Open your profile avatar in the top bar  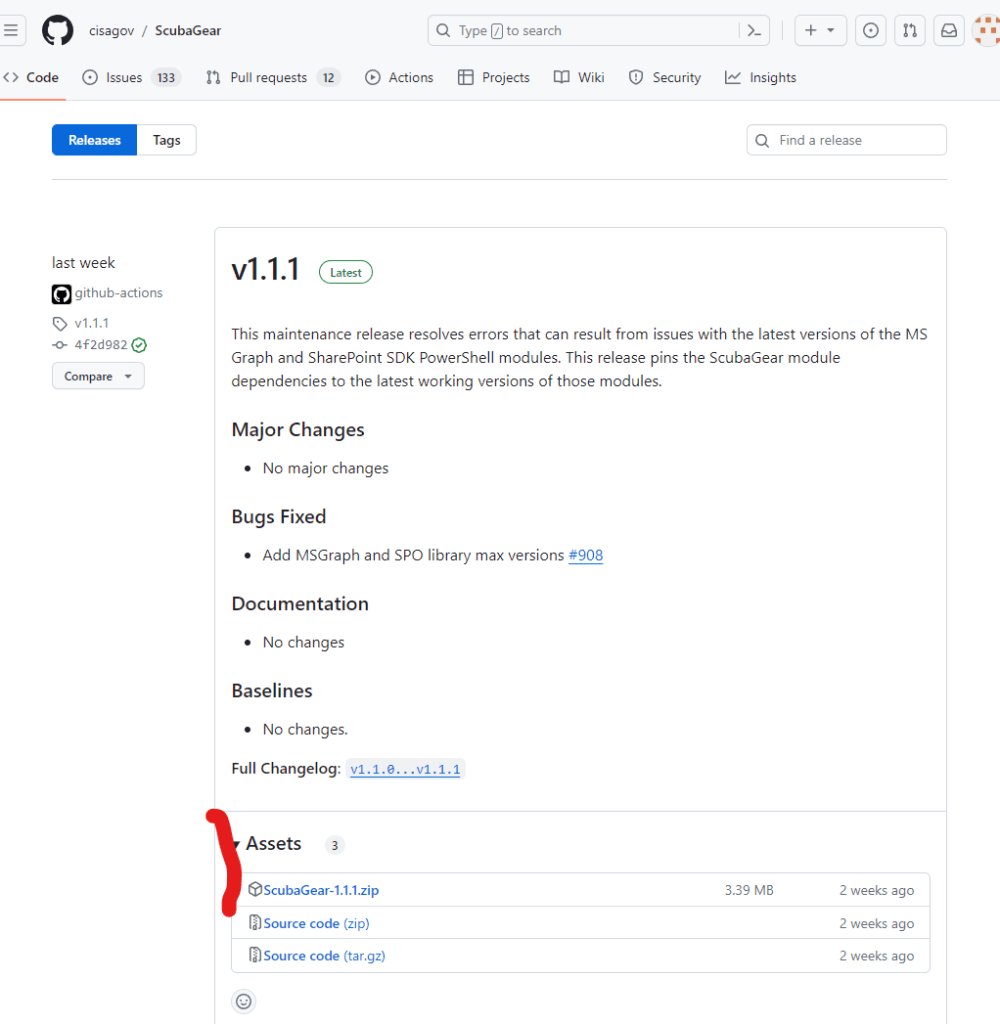tap(986, 30)
